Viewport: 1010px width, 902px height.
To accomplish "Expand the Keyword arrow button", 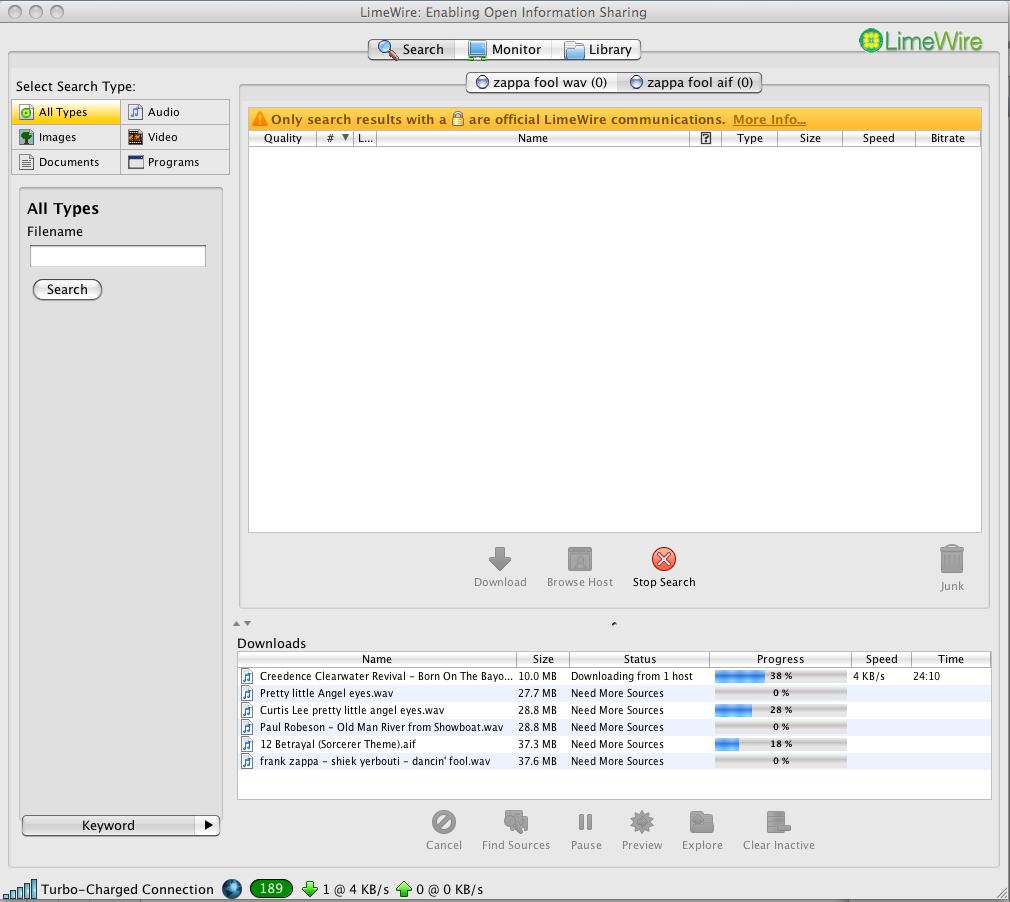I will click(x=208, y=825).
